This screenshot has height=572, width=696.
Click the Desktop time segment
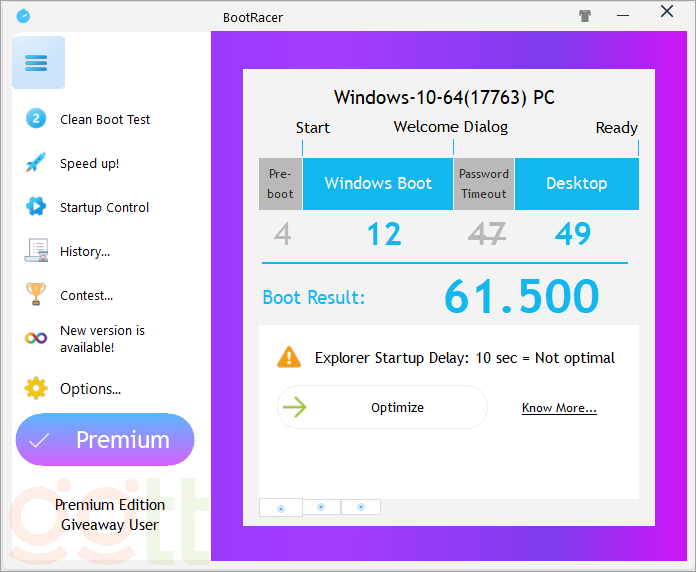click(x=576, y=184)
